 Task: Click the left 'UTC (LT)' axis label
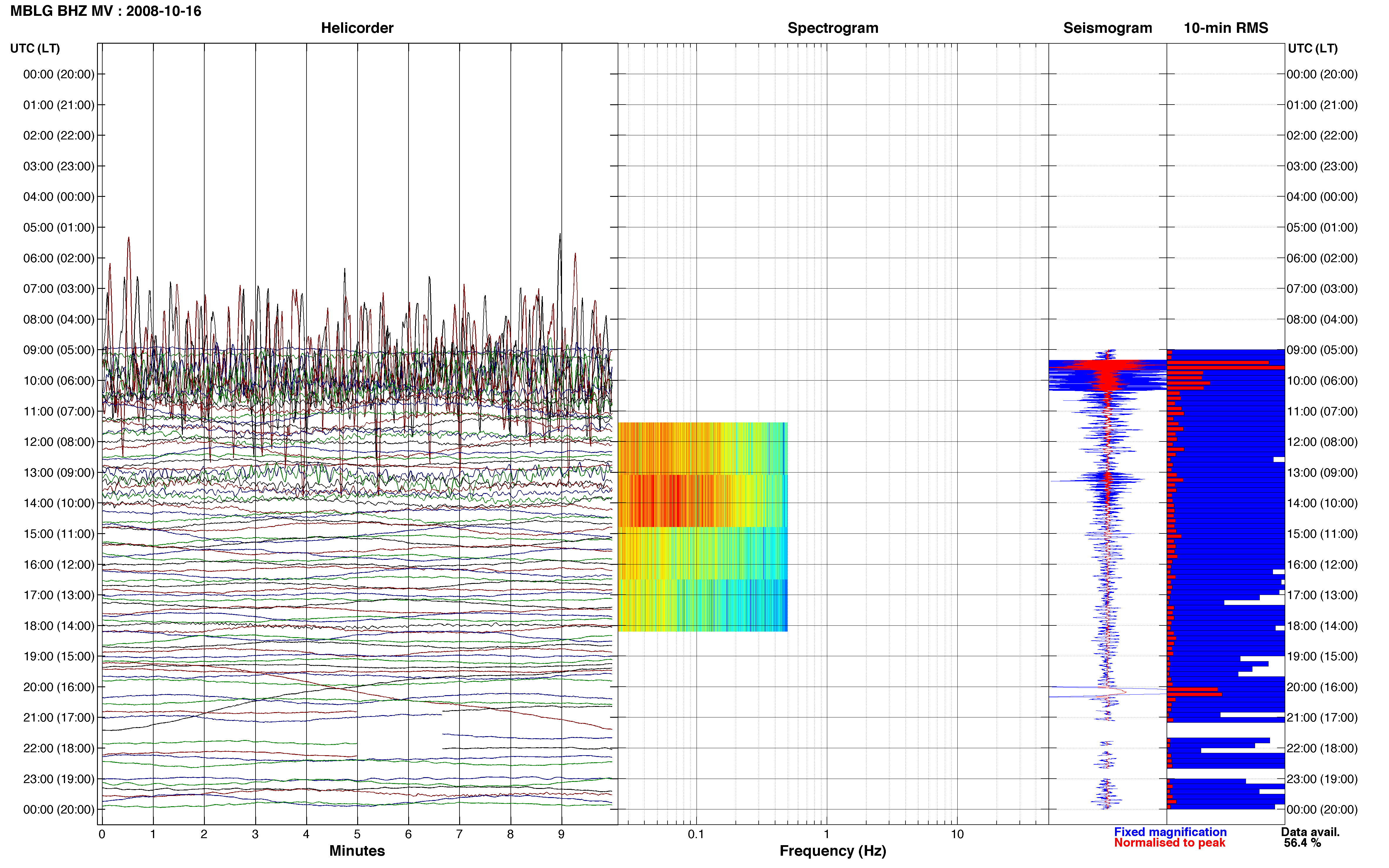pos(35,48)
